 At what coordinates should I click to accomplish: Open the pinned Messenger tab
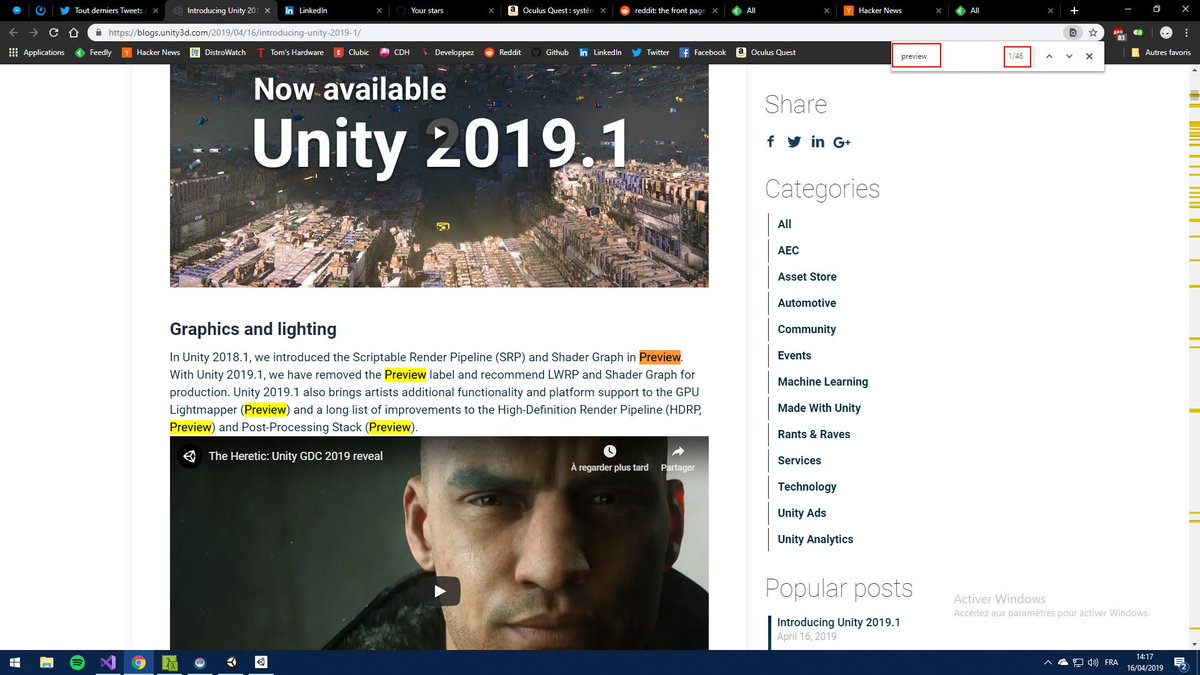tap(17, 10)
